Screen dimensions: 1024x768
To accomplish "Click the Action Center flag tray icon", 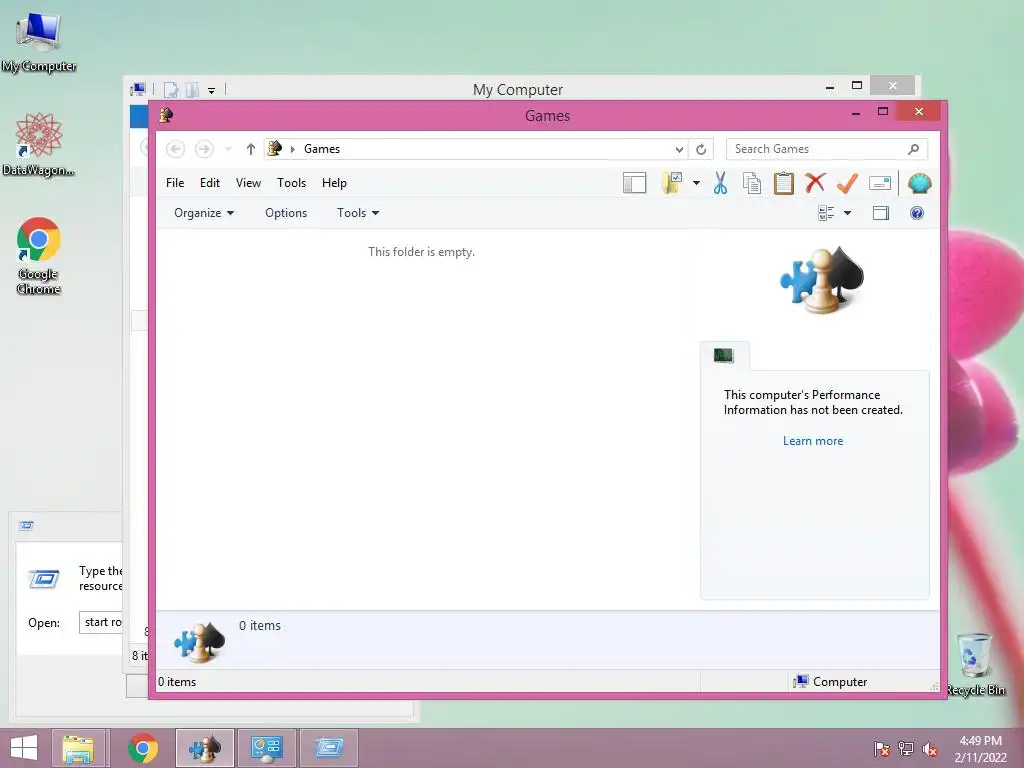I will pyautogui.click(x=882, y=748).
